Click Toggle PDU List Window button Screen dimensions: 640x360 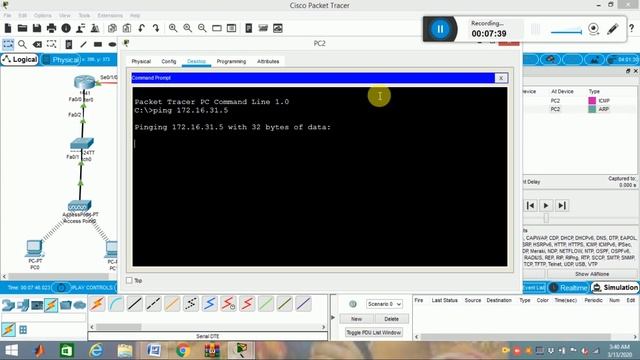pos(373,333)
